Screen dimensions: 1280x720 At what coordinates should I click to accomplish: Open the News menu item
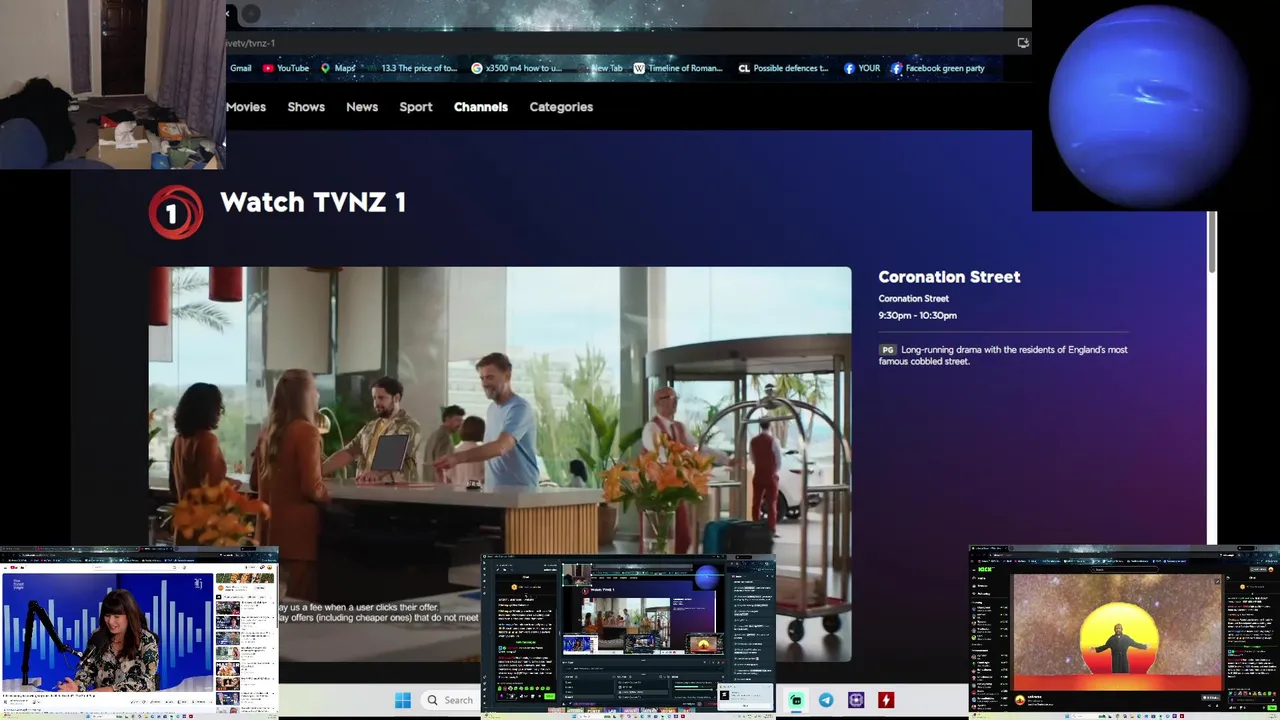coord(362,107)
